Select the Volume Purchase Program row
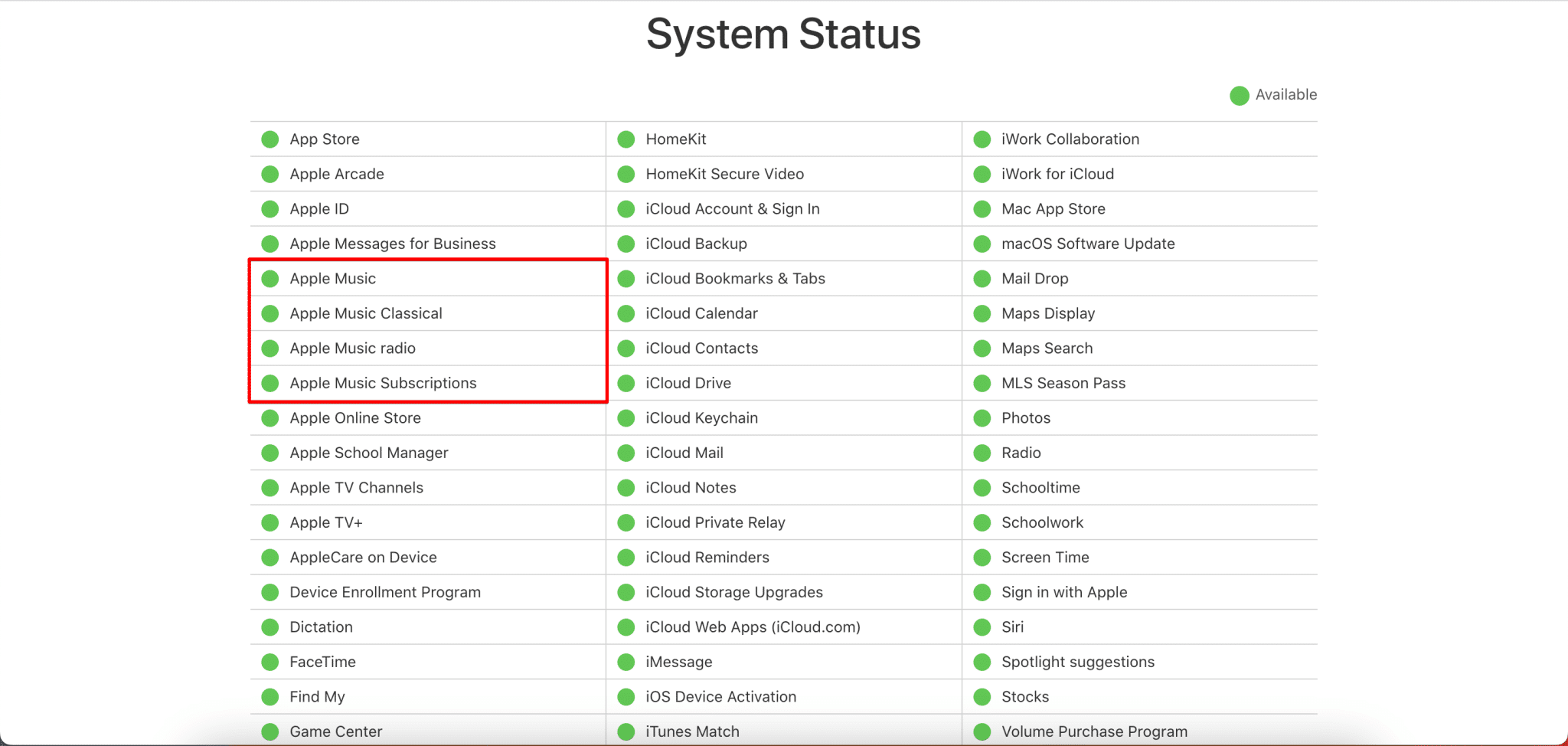The width and height of the screenshot is (1568, 746). [x=1140, y=731]
